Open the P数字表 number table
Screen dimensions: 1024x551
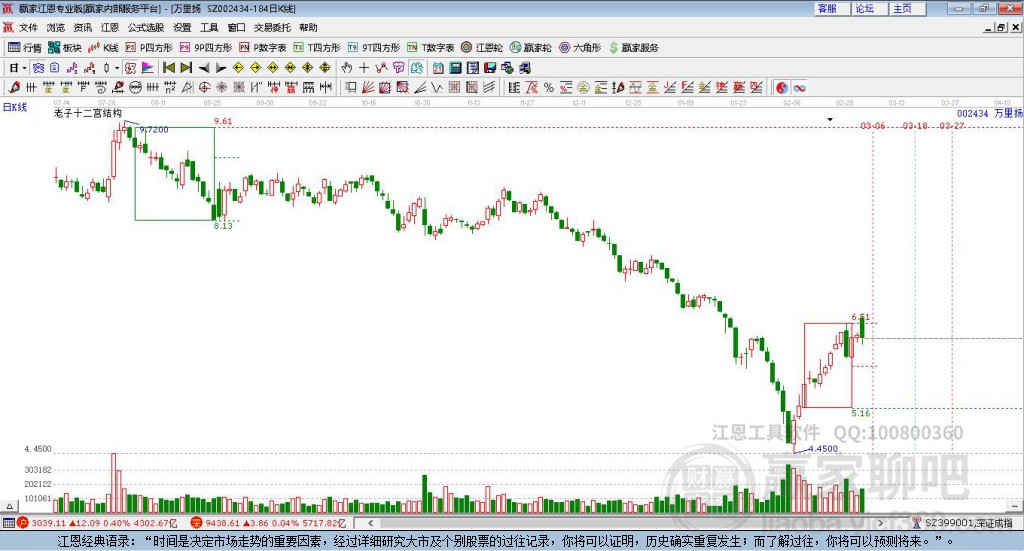[x=263, y=48]
